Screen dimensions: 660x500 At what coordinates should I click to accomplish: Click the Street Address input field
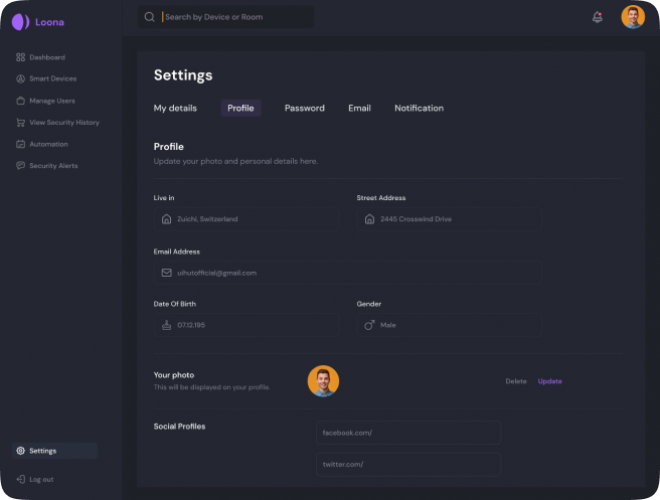[x=449, y=219]
